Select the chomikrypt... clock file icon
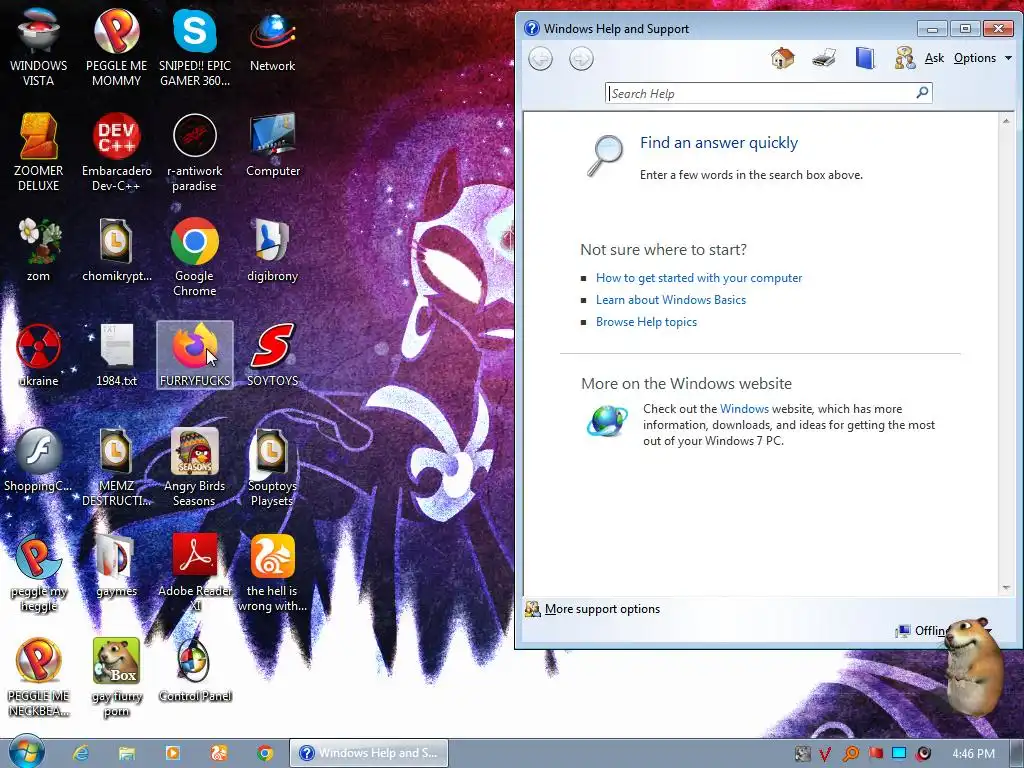The image size is (1024, 768). pyautogui.click(x=116, y=249)
